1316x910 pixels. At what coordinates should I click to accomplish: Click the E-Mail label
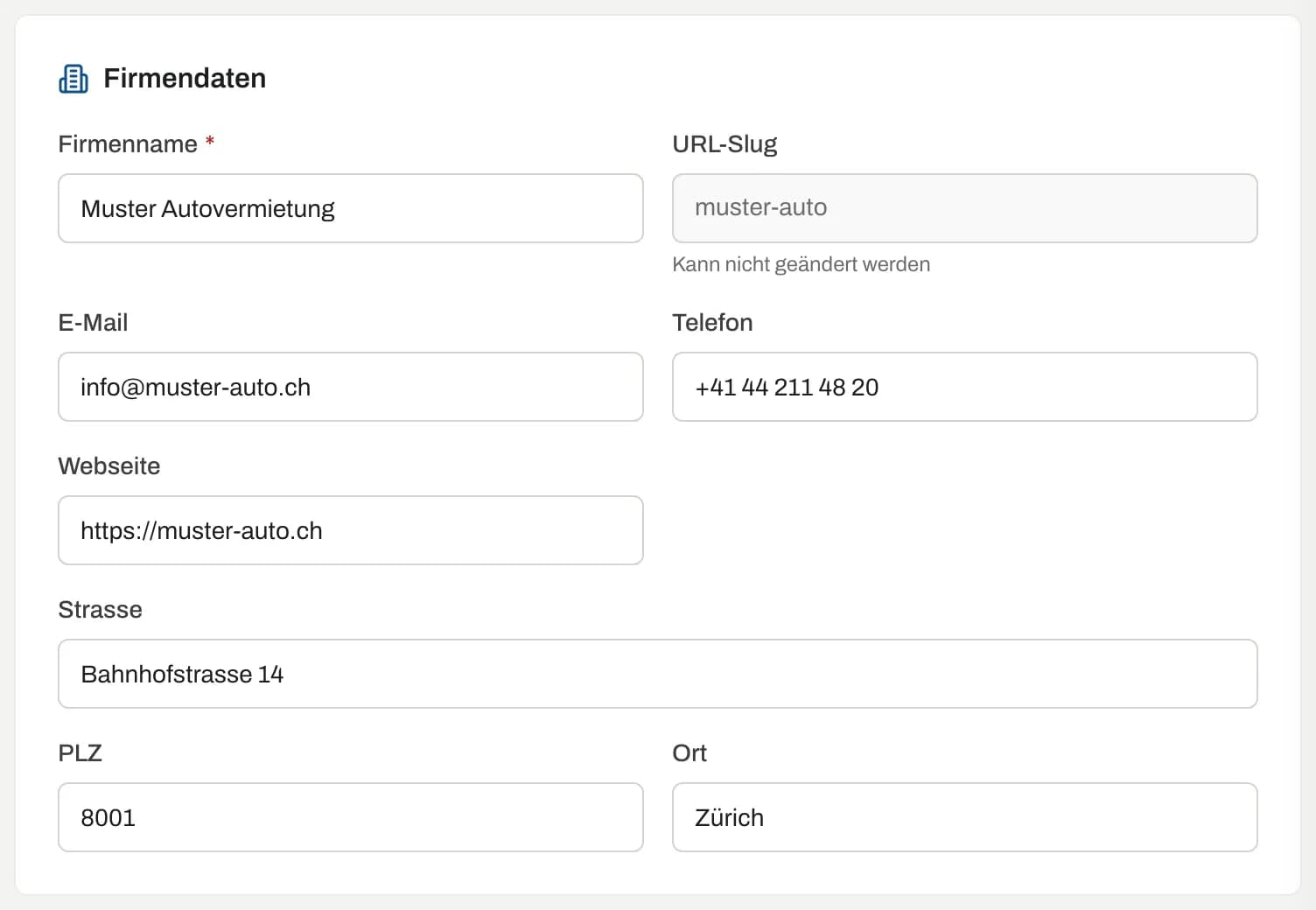[x=93, y=323]
